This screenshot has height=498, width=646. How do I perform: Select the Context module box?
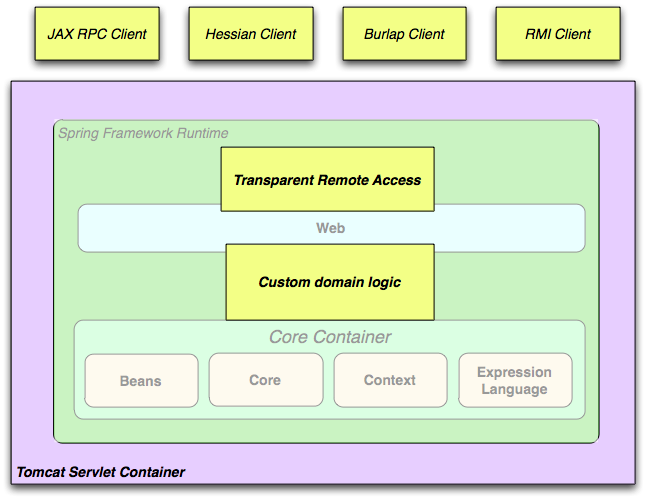pos(389,380)
